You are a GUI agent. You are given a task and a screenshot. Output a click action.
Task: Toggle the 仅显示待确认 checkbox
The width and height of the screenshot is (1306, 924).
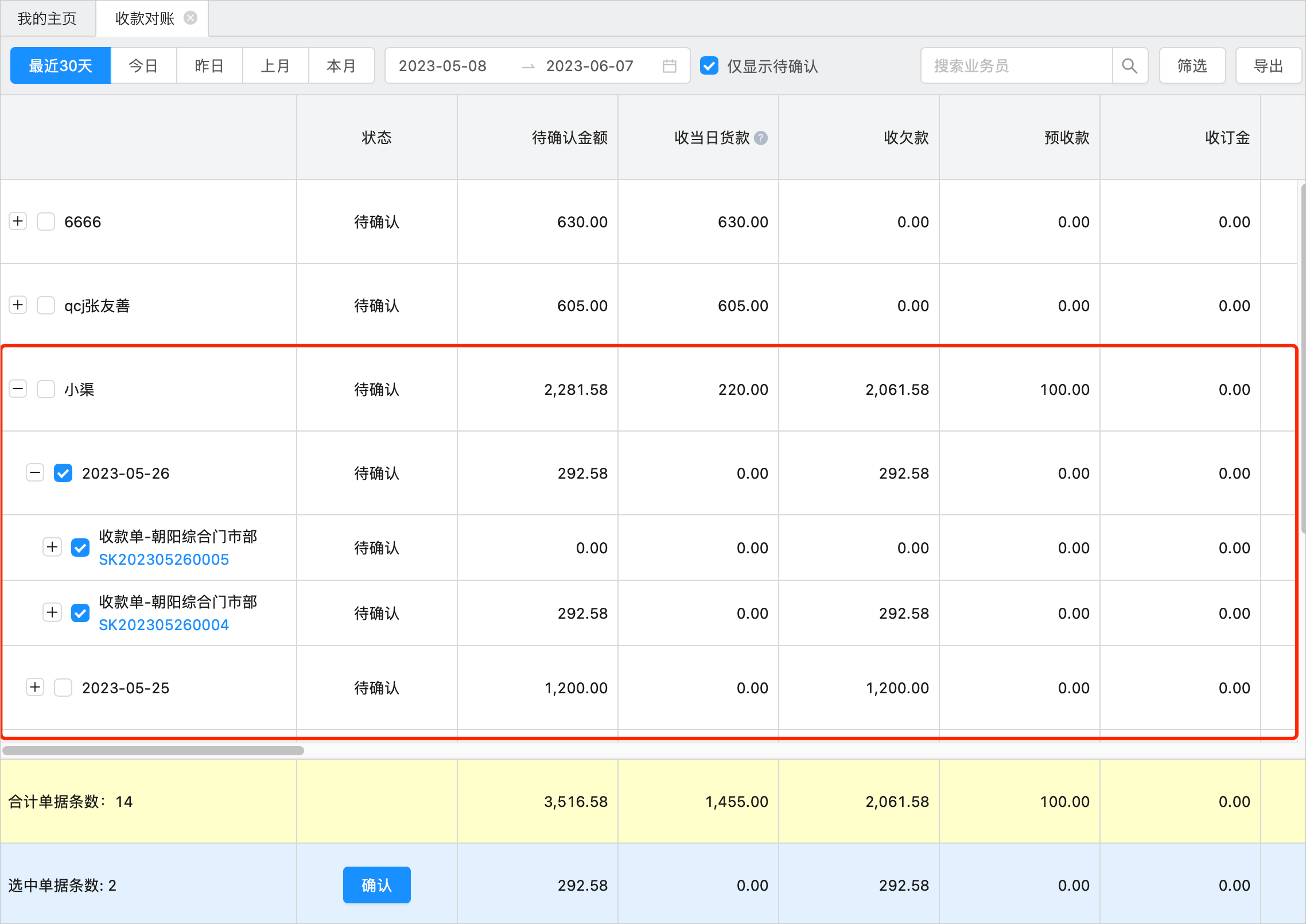pyautogui.click(x=709, y=66)
